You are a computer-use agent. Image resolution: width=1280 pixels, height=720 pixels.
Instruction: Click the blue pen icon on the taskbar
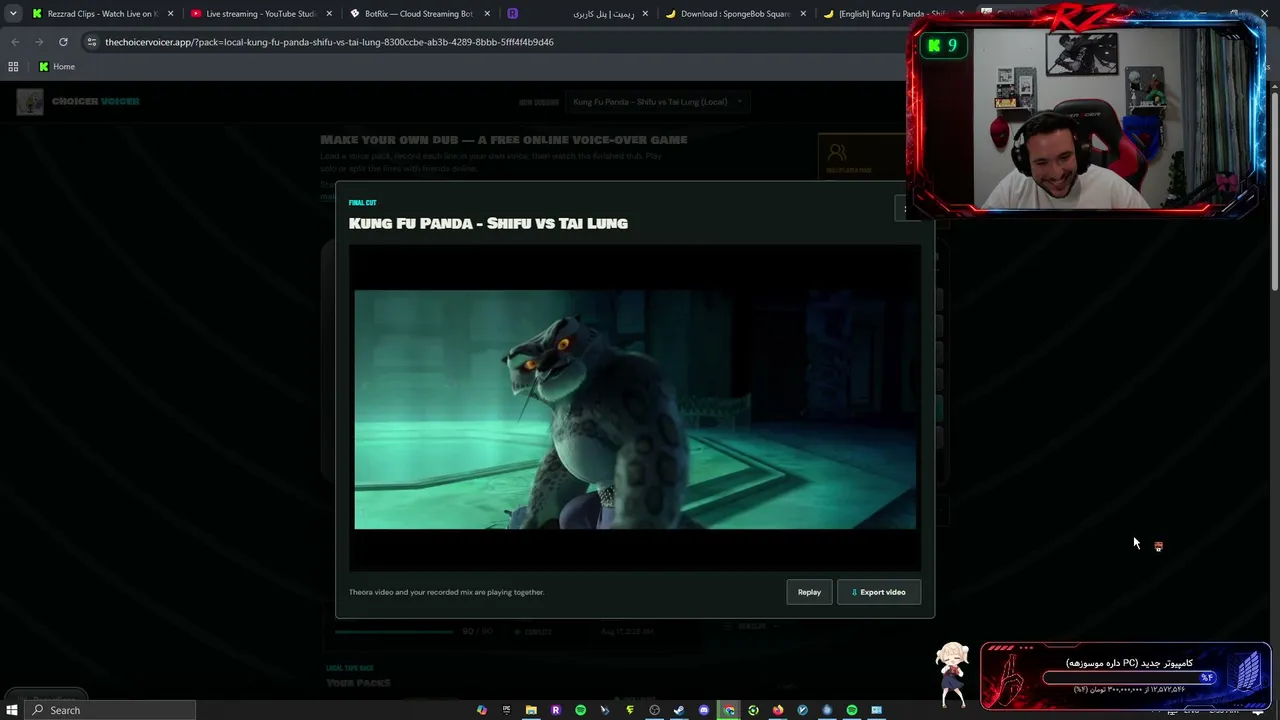[x=605, y=710]
